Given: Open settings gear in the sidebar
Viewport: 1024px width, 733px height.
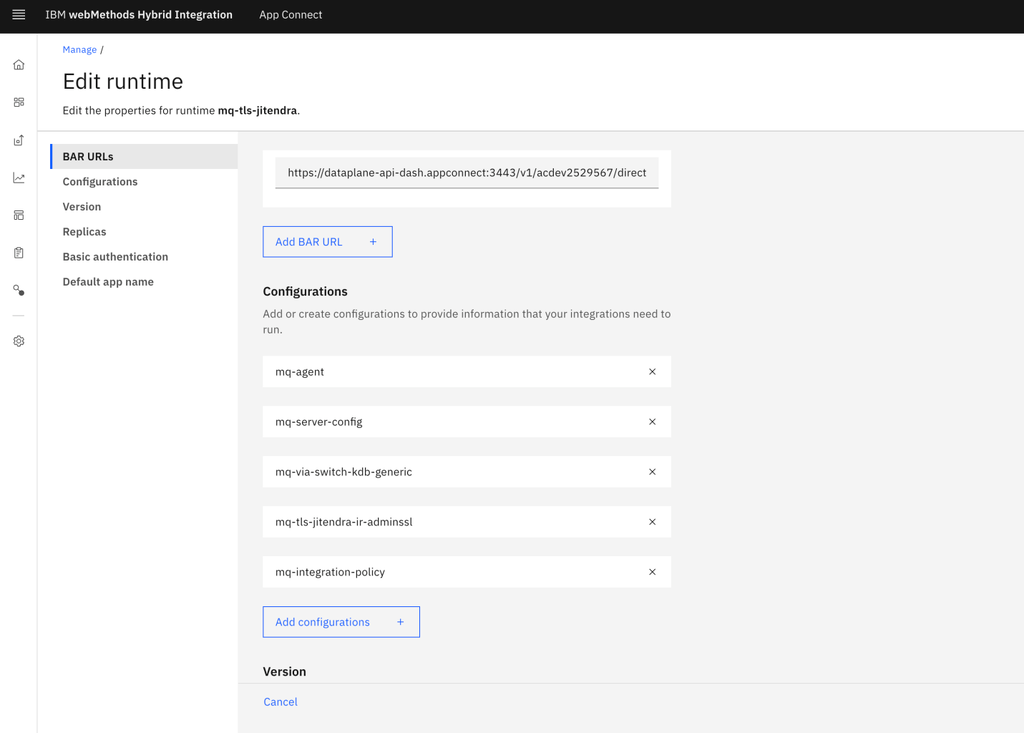Looking at the screenshot, I should [18, 341].
